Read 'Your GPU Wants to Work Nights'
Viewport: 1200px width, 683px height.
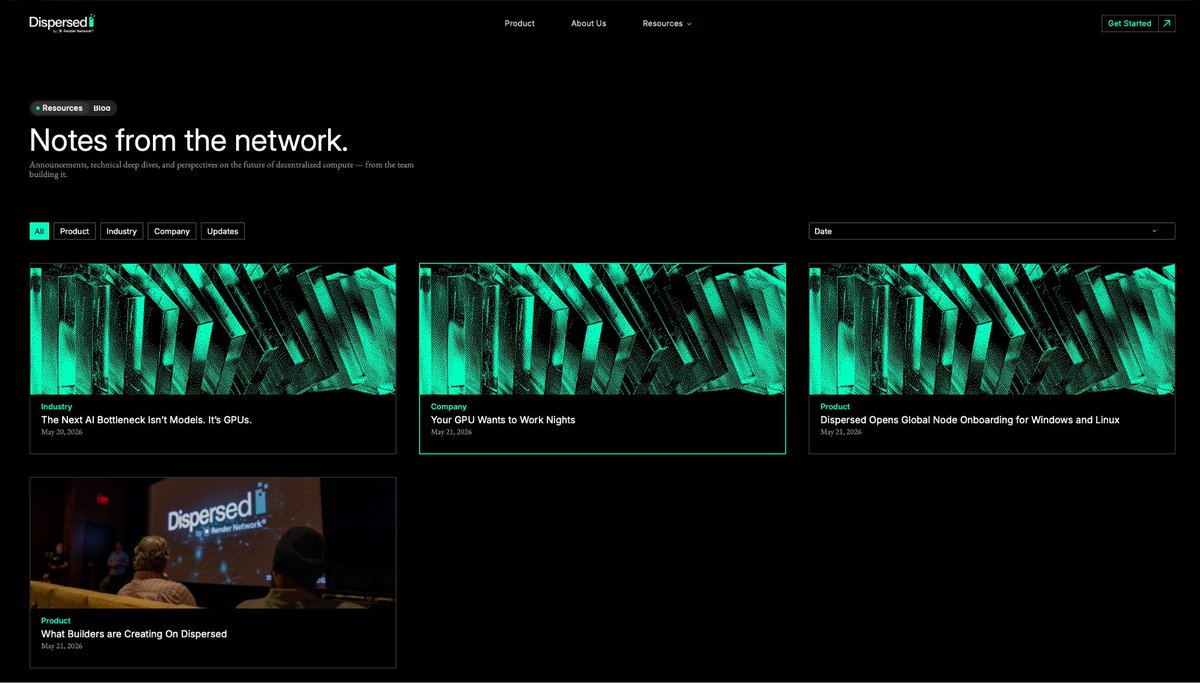coord(503,420)
